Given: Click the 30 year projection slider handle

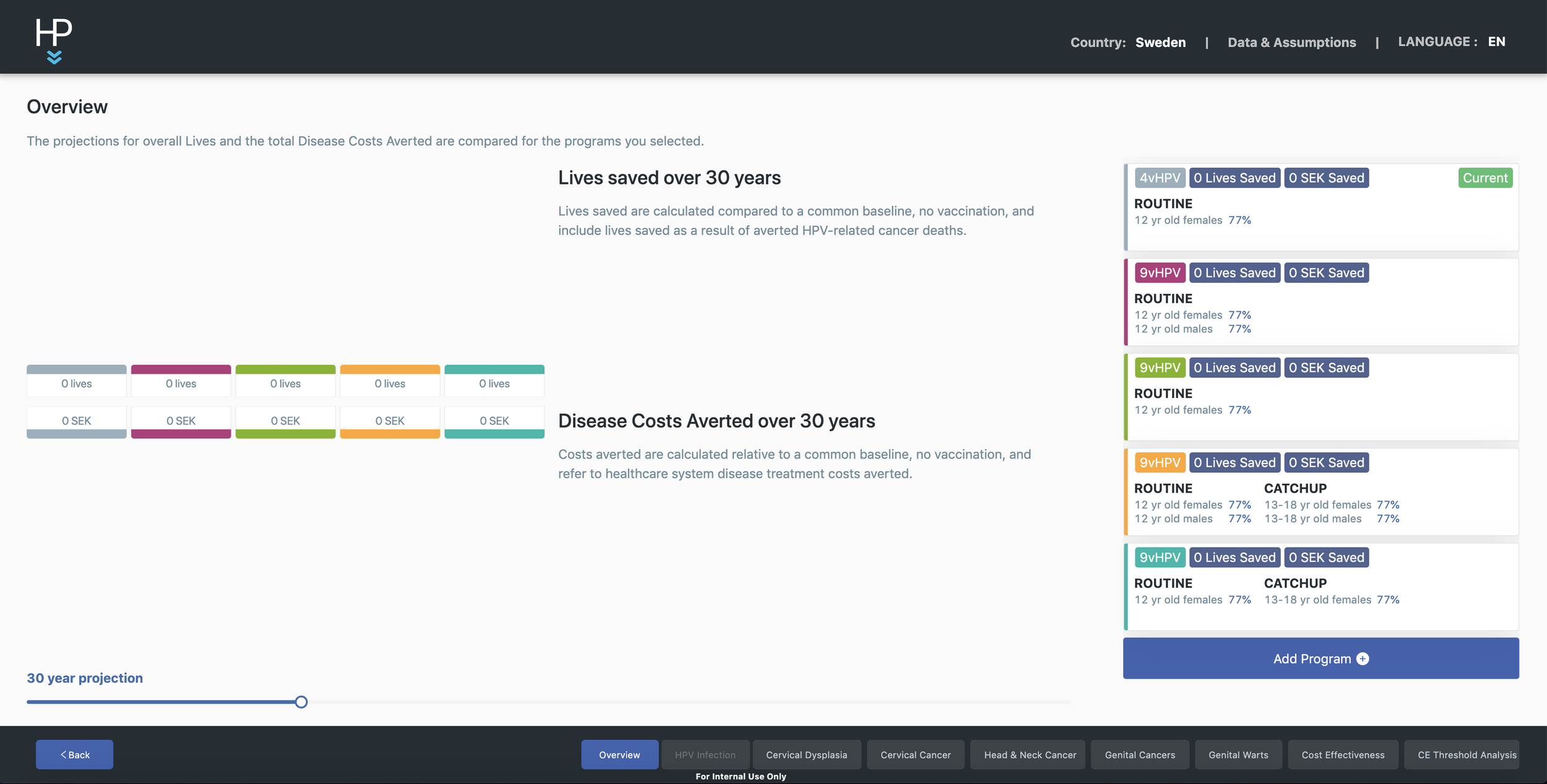Looking at the screenshot, I should [301, 702].
